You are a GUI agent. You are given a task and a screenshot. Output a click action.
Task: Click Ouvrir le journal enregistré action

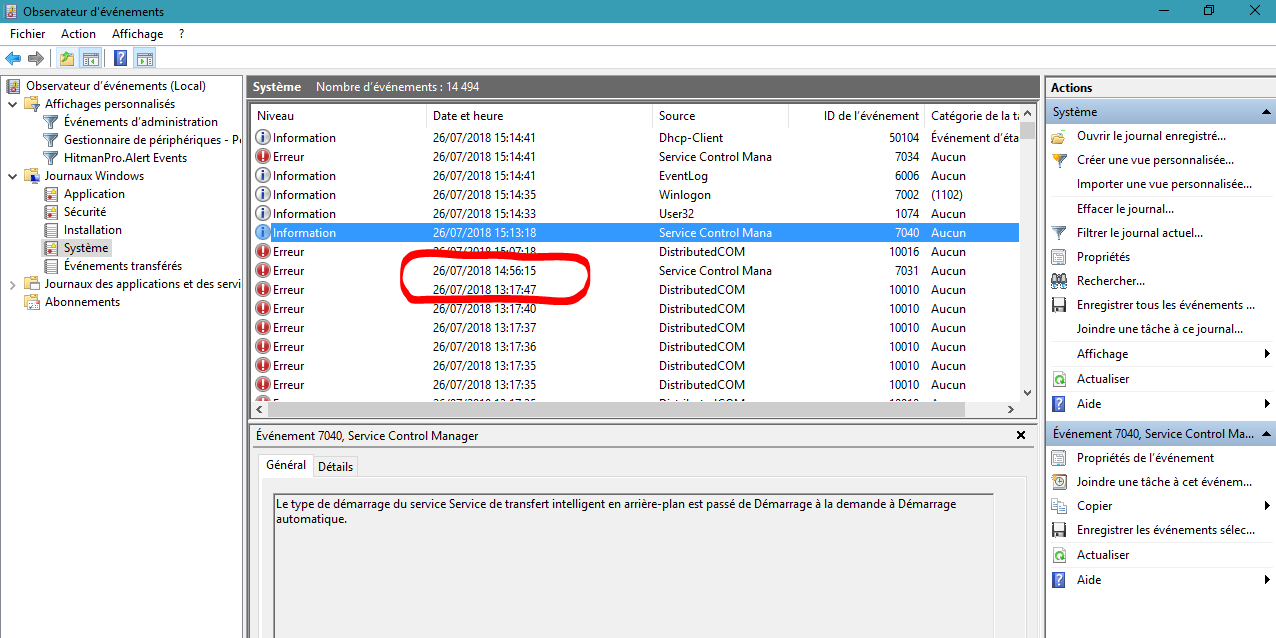tap(1151, 136)
